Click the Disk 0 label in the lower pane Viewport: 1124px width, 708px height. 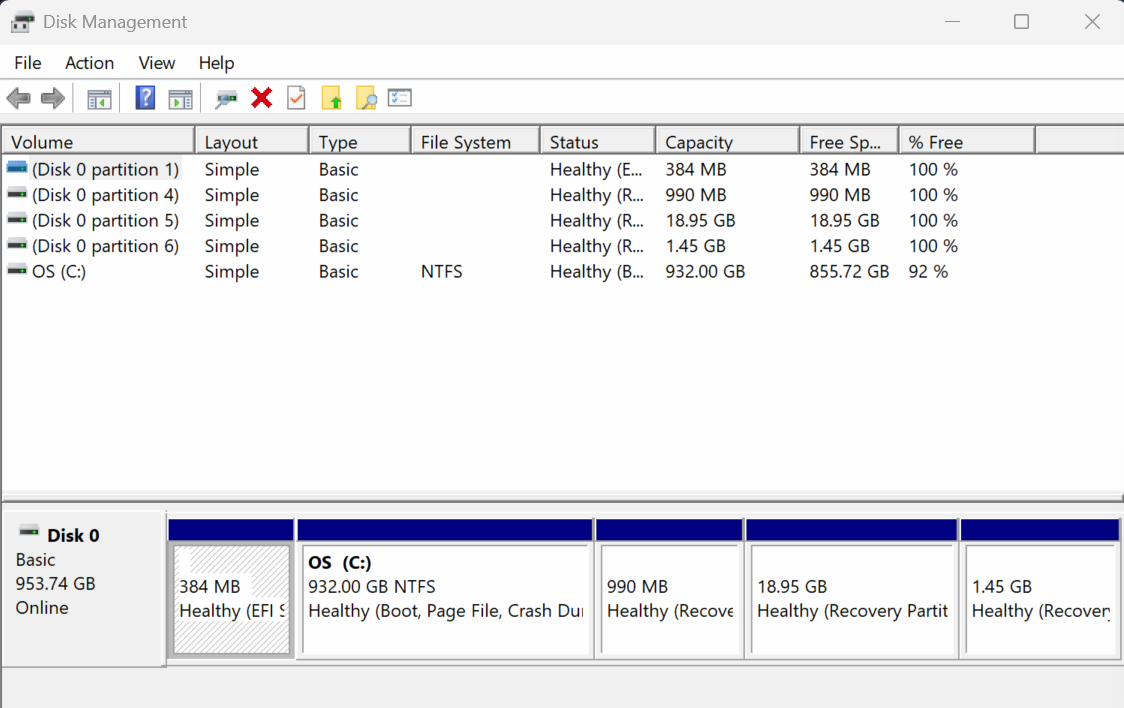[x=73, y=535]
